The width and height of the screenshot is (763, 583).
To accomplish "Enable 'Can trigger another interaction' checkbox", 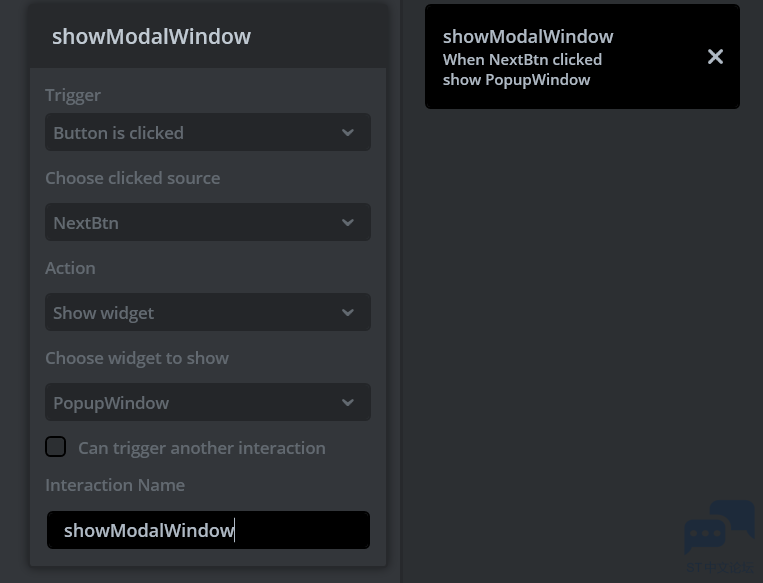I will click(x=56, y=447).
